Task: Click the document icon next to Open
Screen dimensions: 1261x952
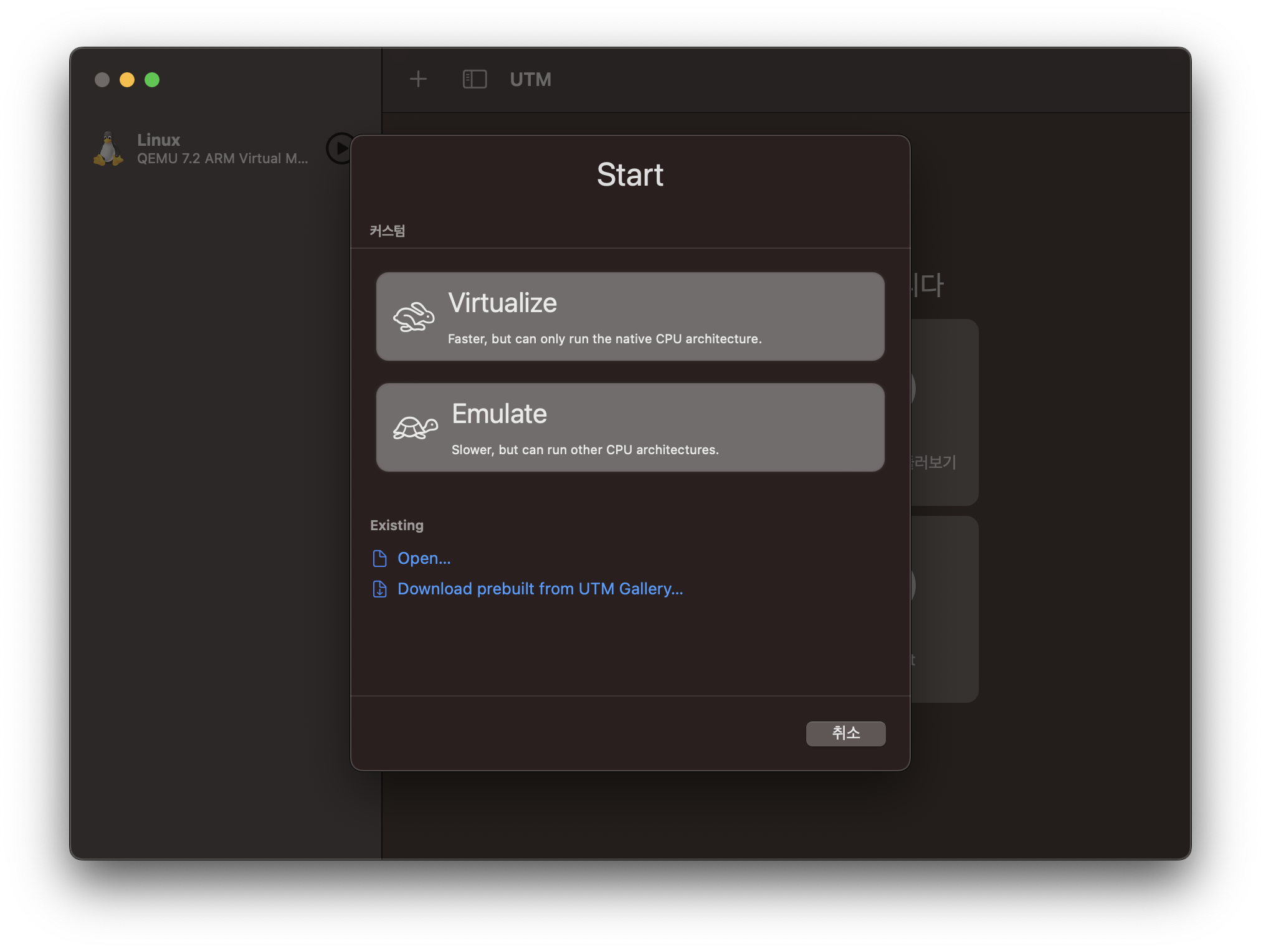Action: (x=379, y=558)
